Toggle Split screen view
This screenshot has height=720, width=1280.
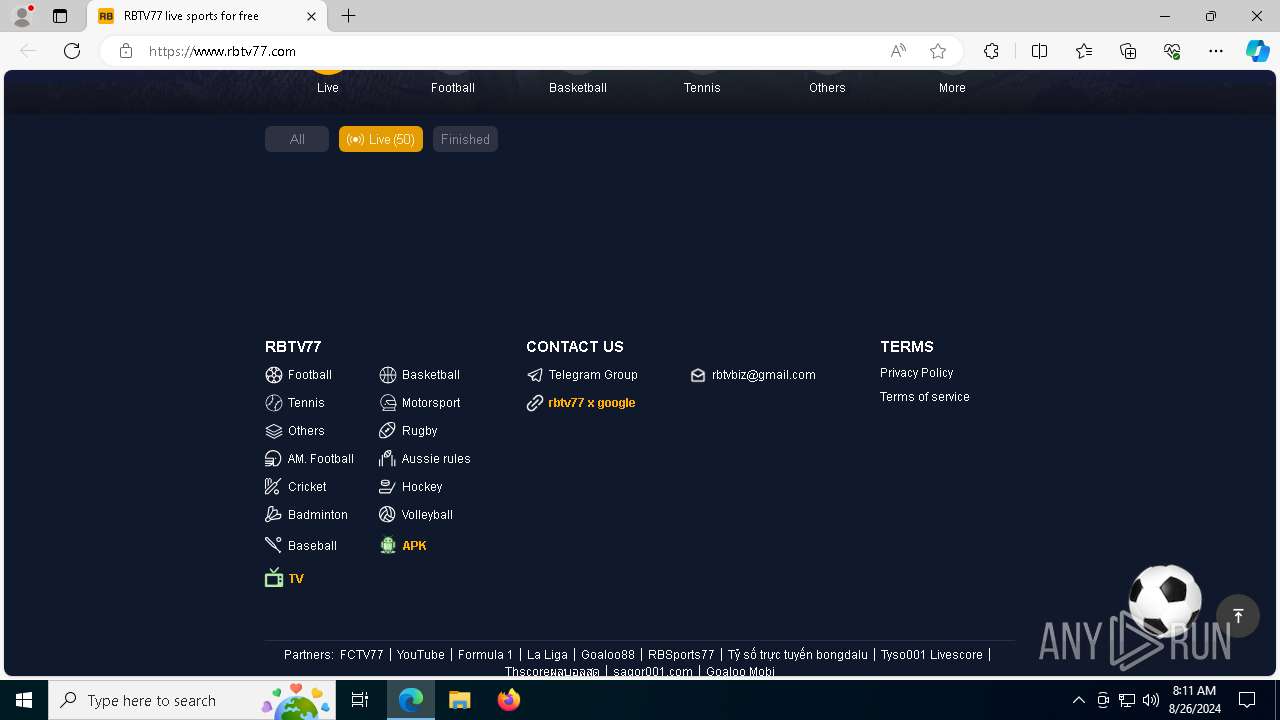point(1039,51)
